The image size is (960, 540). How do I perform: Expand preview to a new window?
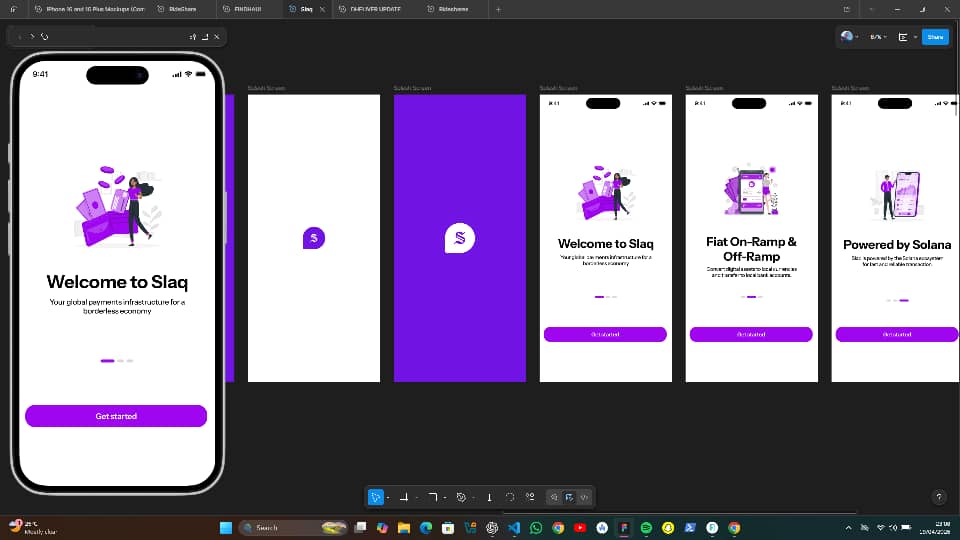(x=205, y=37)
